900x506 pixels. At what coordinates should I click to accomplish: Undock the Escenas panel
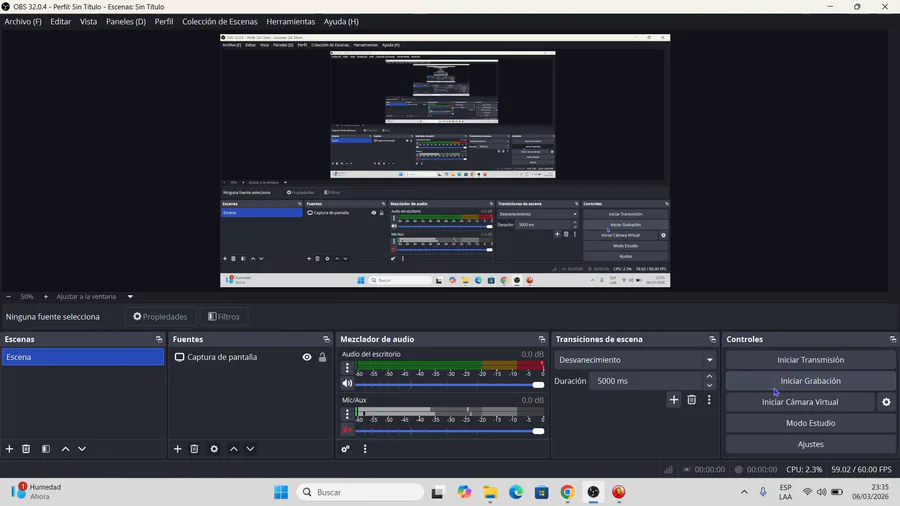coord(159,339)
